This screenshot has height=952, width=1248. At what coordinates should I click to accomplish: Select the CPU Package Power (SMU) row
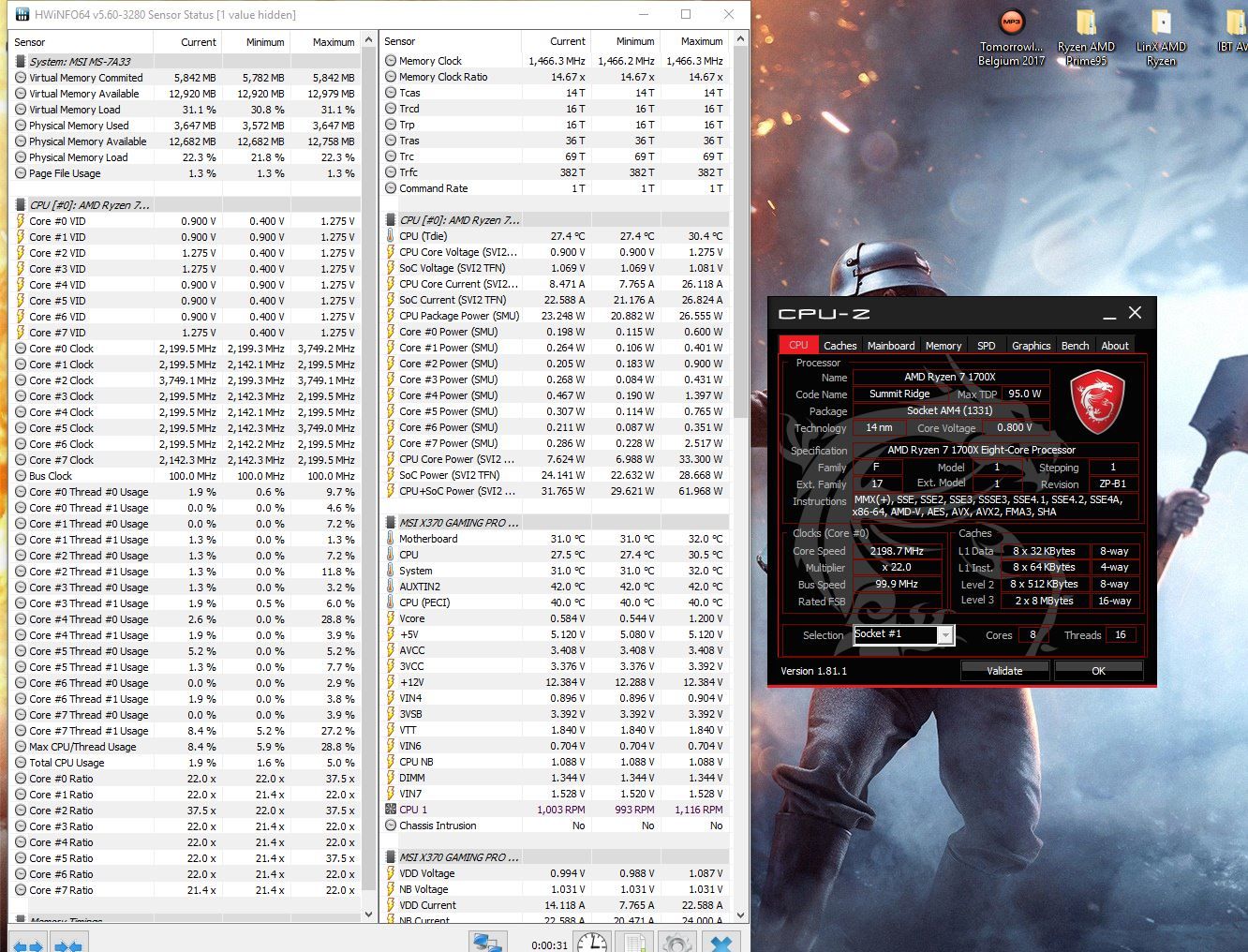click(555, 316)
